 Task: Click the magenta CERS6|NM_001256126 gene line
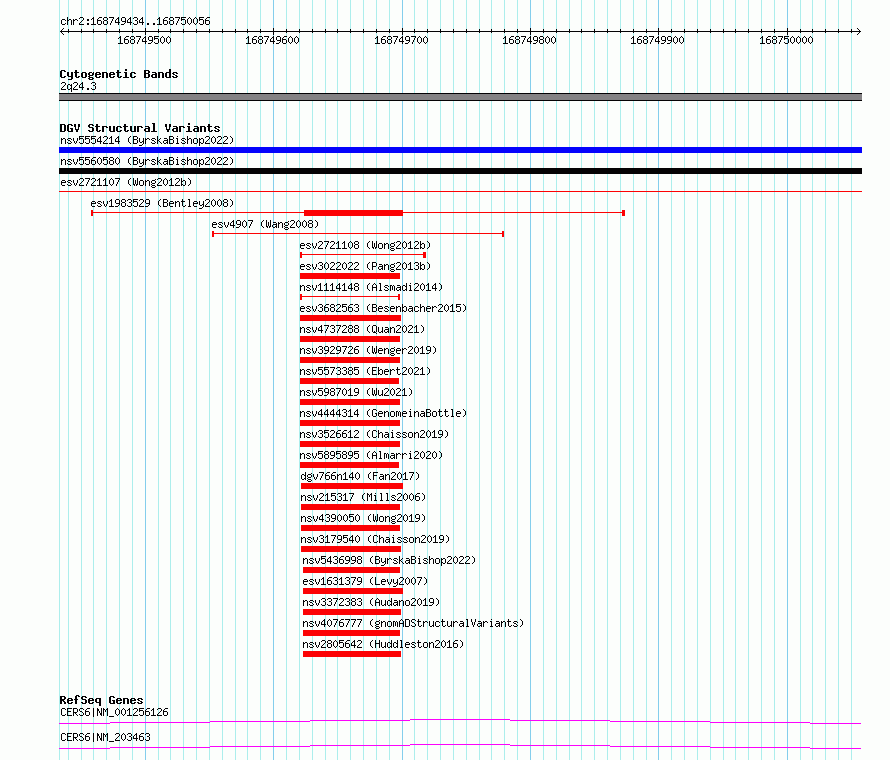point(460,721)
